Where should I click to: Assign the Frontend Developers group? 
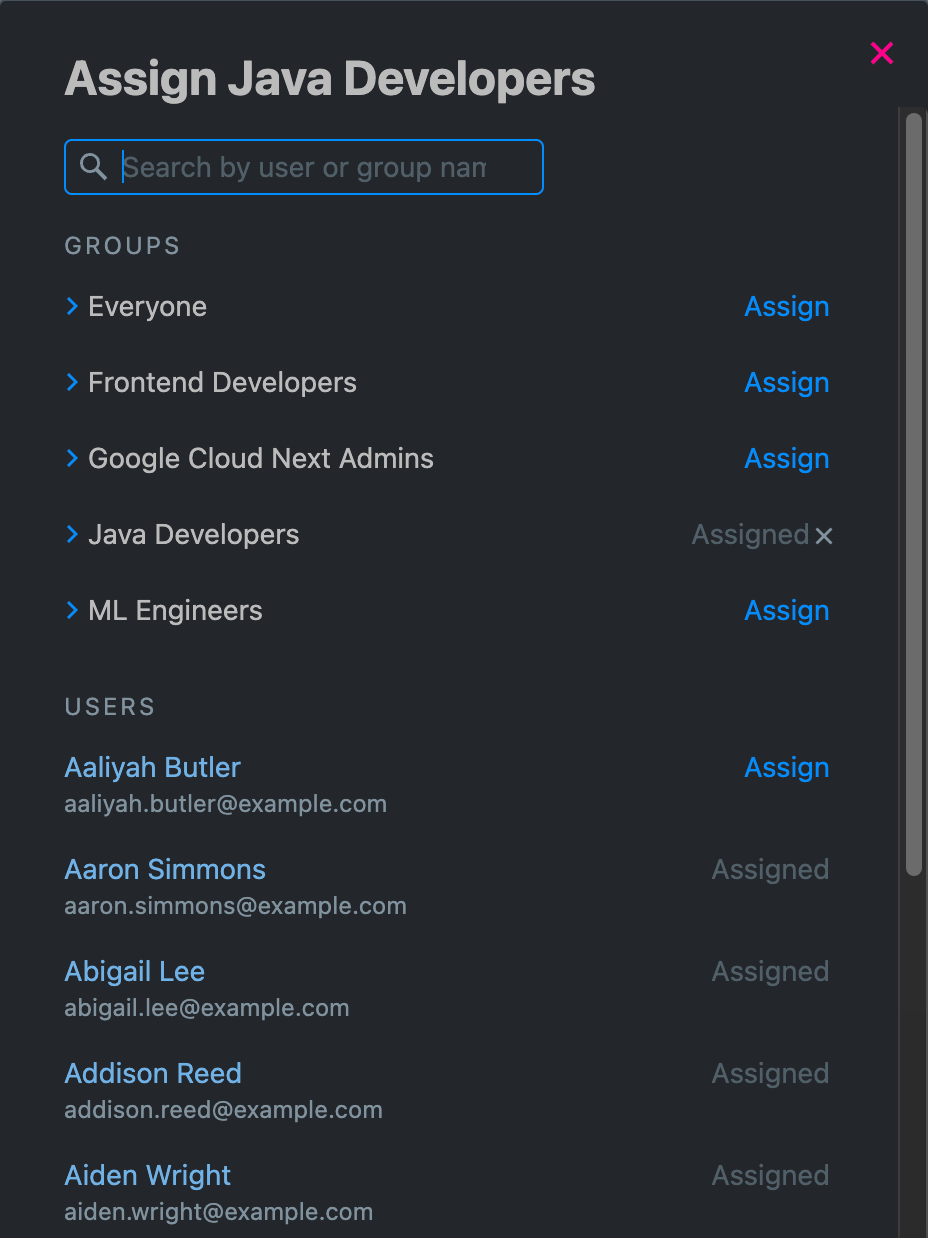coord(786,382)
